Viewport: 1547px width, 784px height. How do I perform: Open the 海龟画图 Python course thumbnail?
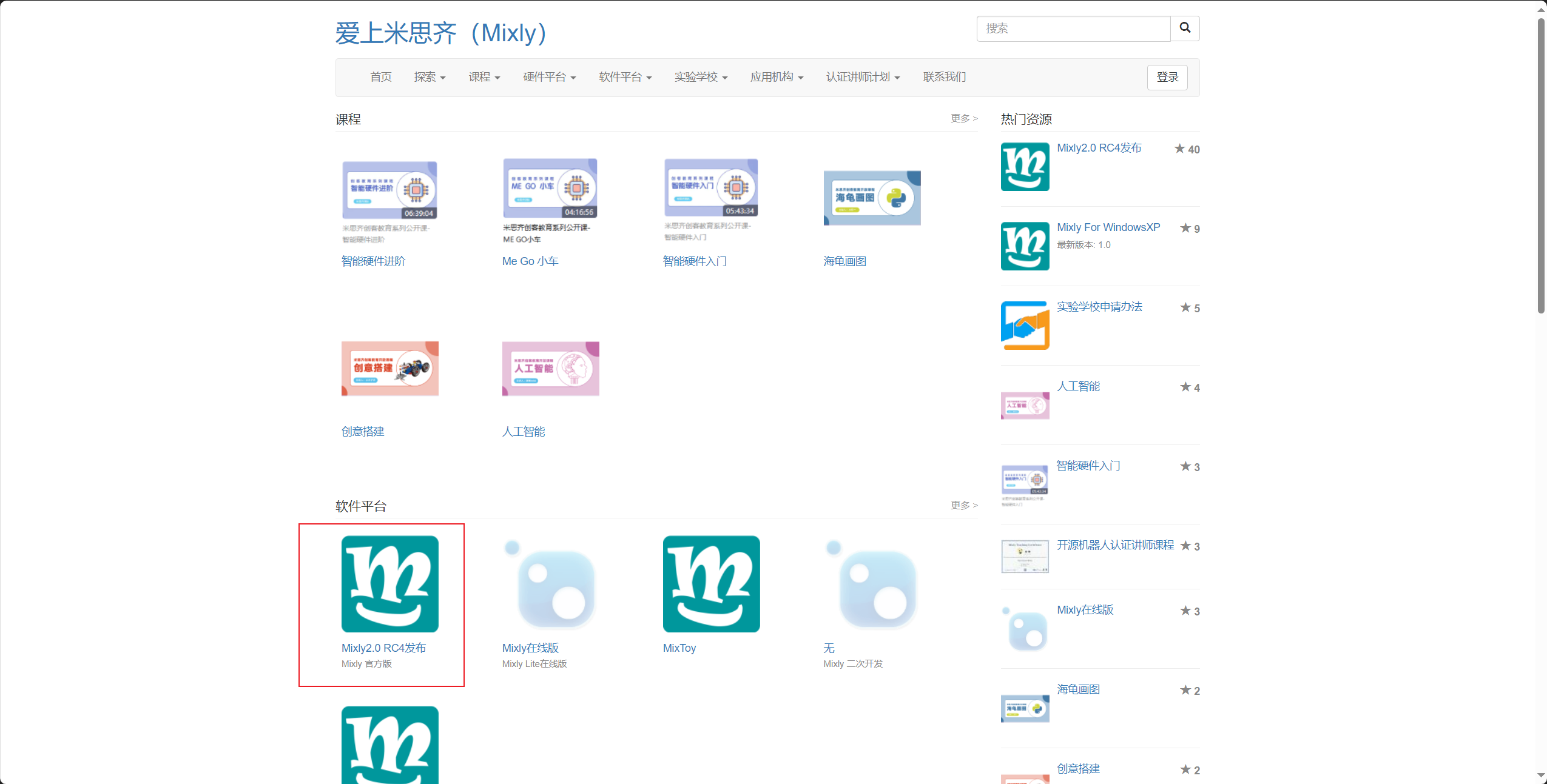click(872, 198)
